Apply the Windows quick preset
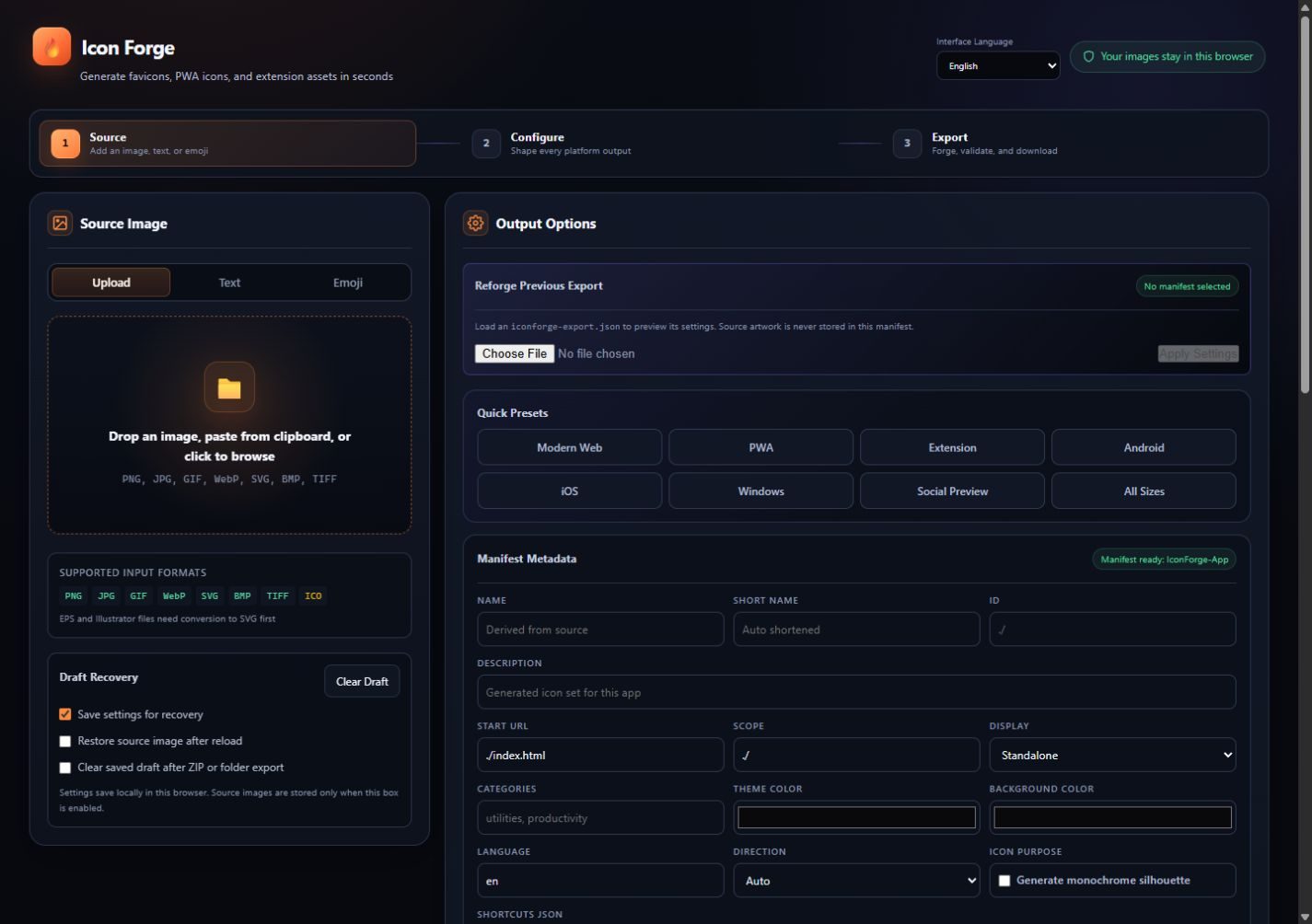The height and width of the screenshot is (924, 1312). click(761, 491)
